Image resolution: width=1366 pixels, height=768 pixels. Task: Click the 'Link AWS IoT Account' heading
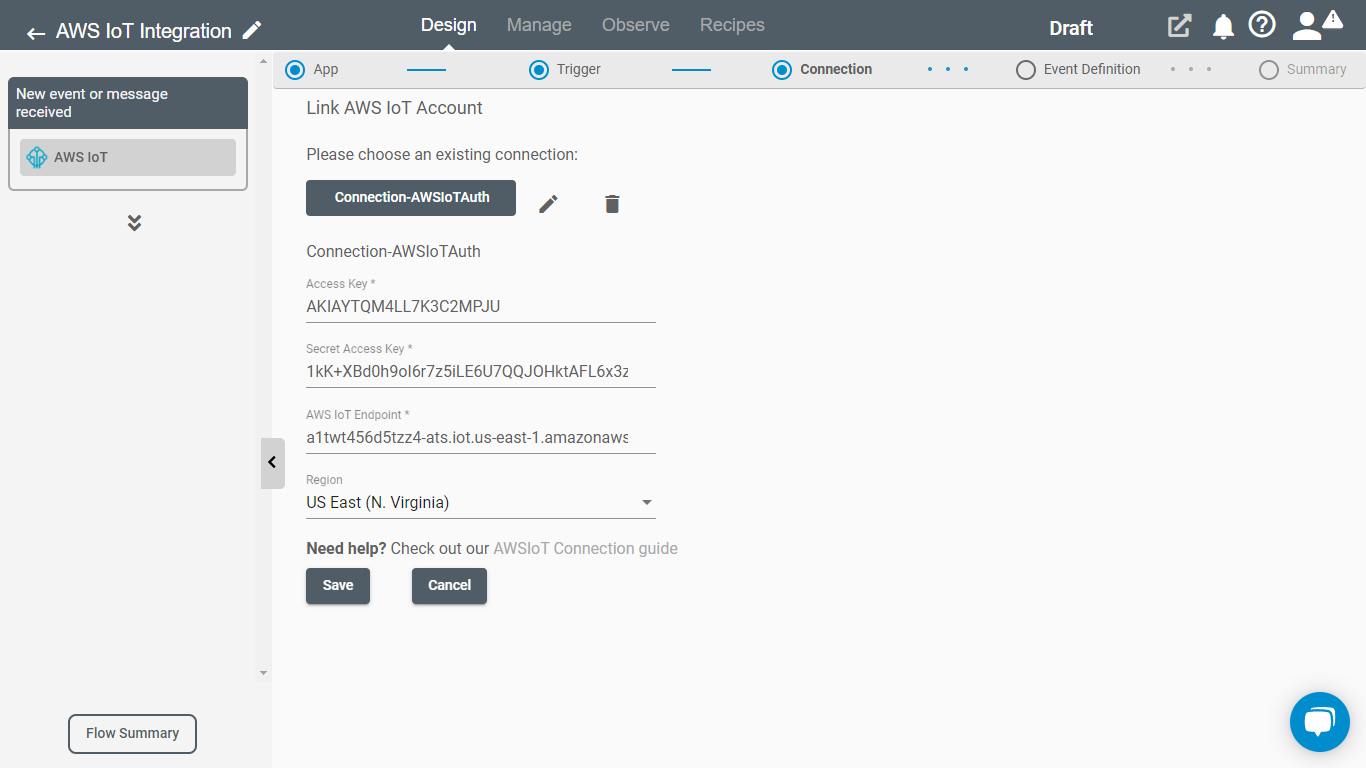coord(394,108)
